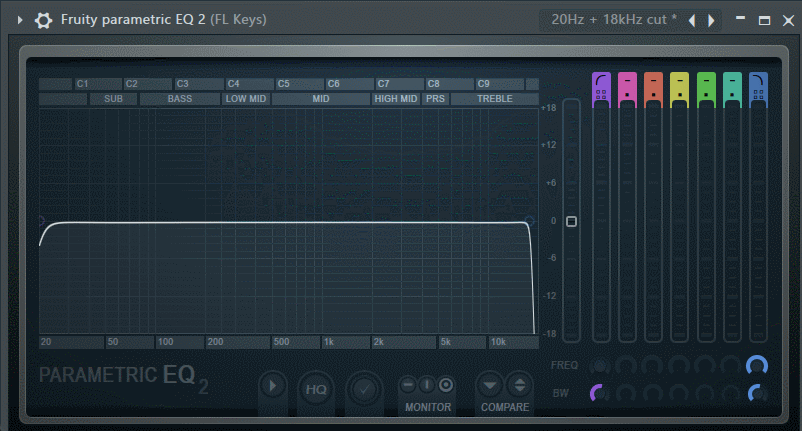Viewport: 802px width, 431px height.
Task: Click the HIGH MID frequency range label
Action: click(396, 99)
